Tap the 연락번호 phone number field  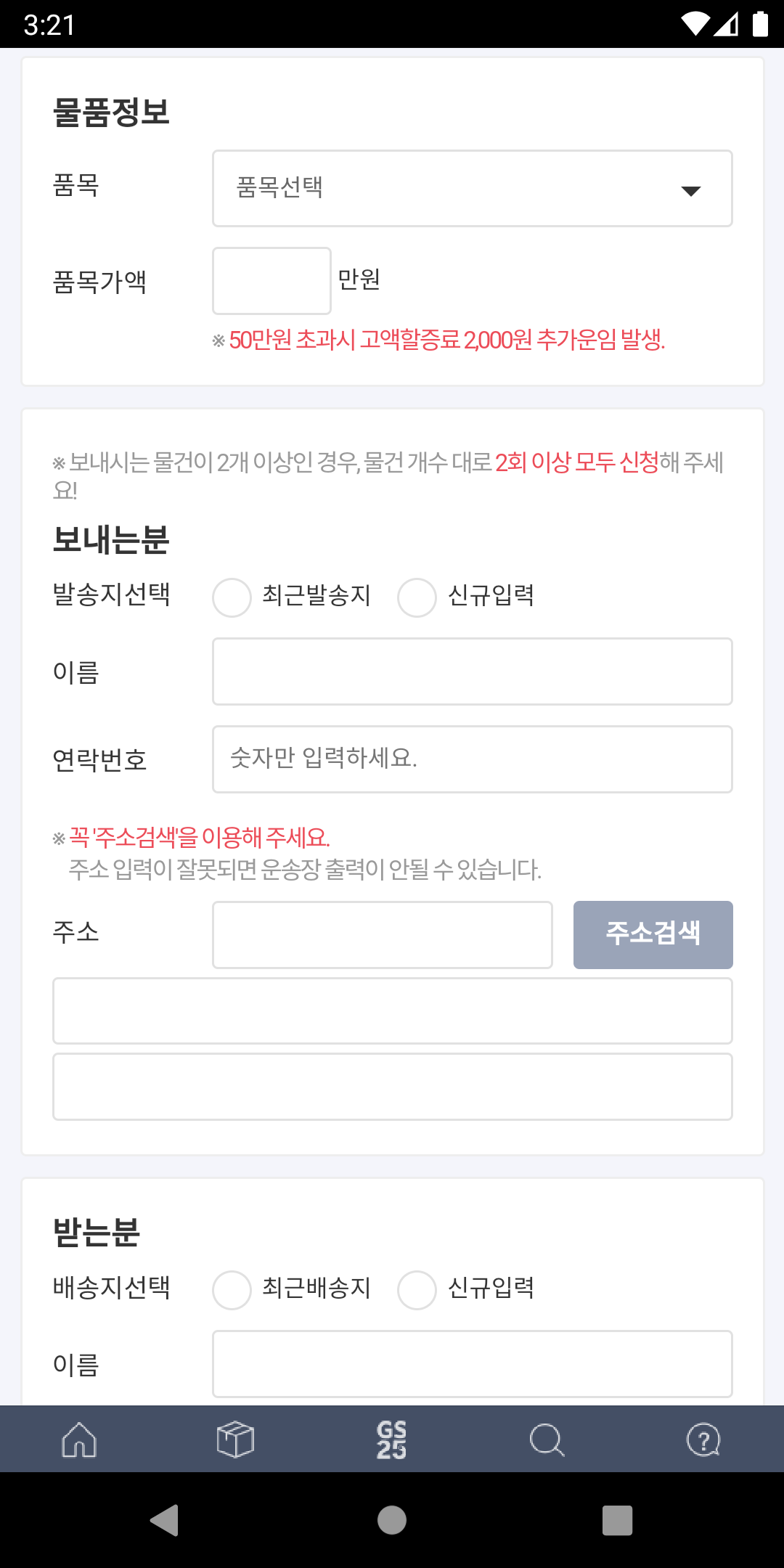pyautogui.click(x=472, y=759)
